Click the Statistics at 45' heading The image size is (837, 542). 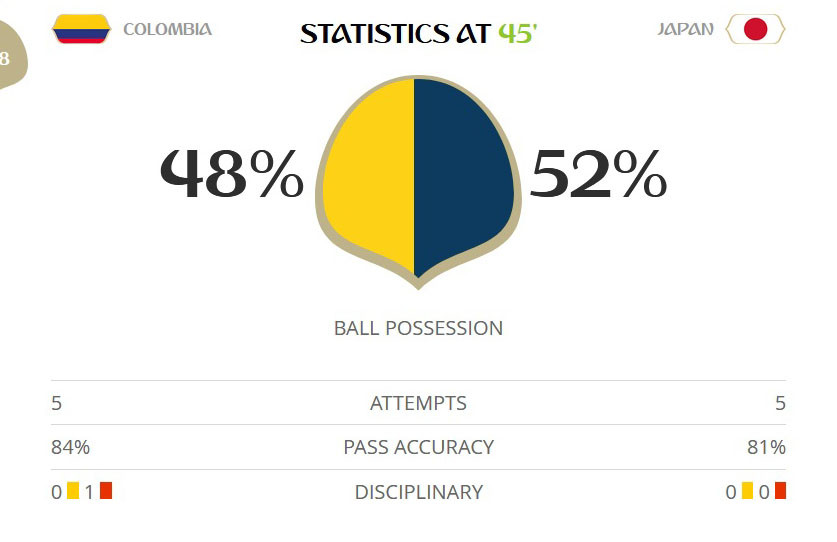(419, 33)
